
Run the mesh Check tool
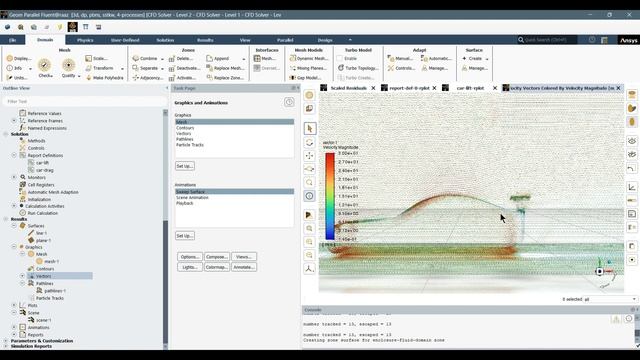click(44, 67)
